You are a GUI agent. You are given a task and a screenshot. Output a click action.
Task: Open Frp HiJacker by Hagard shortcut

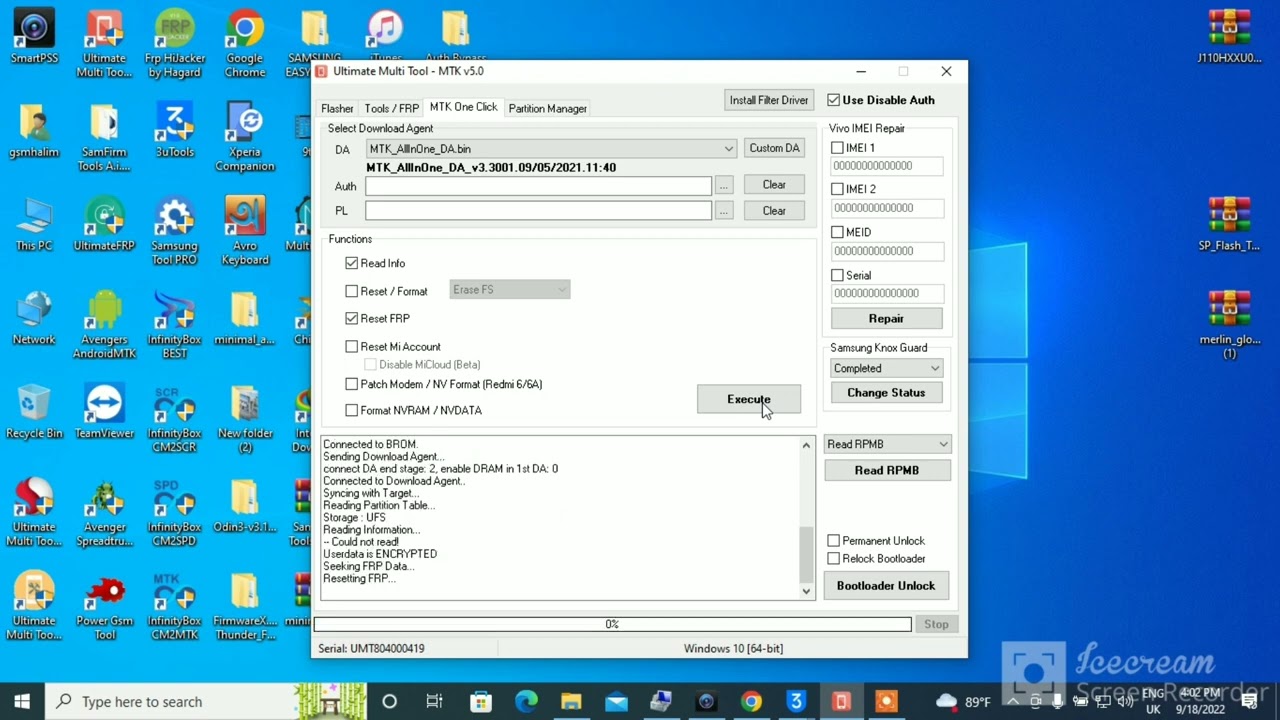click(x=174, y=45)
